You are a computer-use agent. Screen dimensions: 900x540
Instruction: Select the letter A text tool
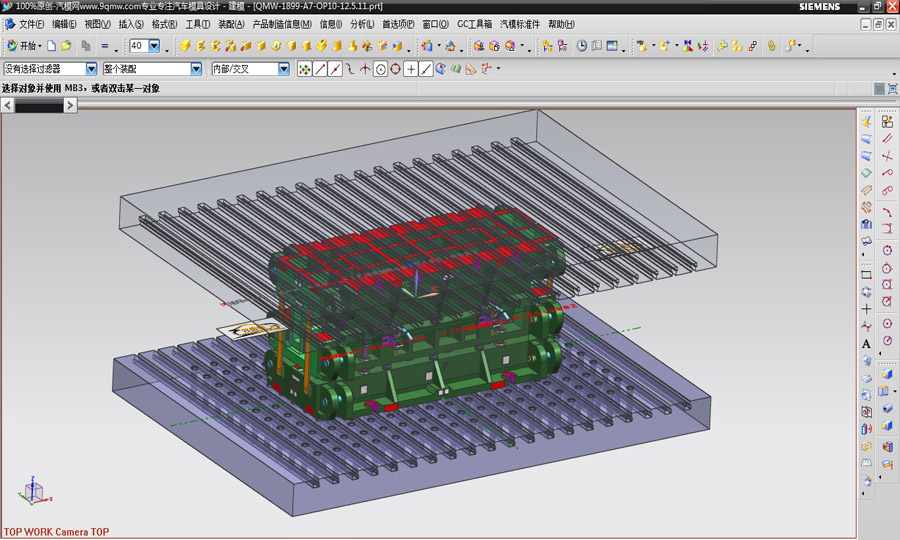point(866,343)
